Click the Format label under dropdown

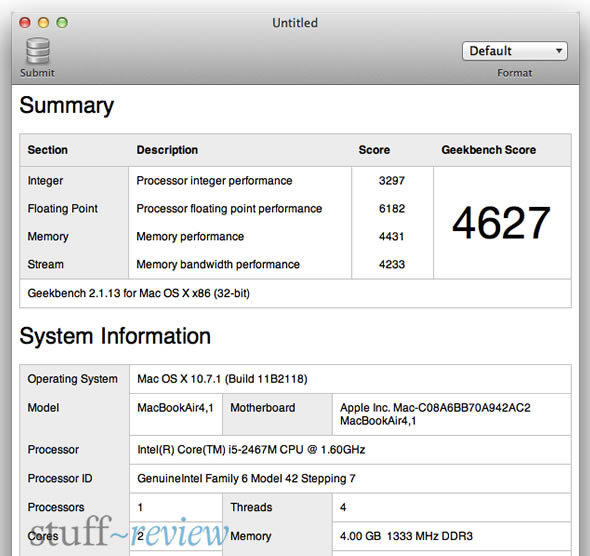click(x=514, y=73)
